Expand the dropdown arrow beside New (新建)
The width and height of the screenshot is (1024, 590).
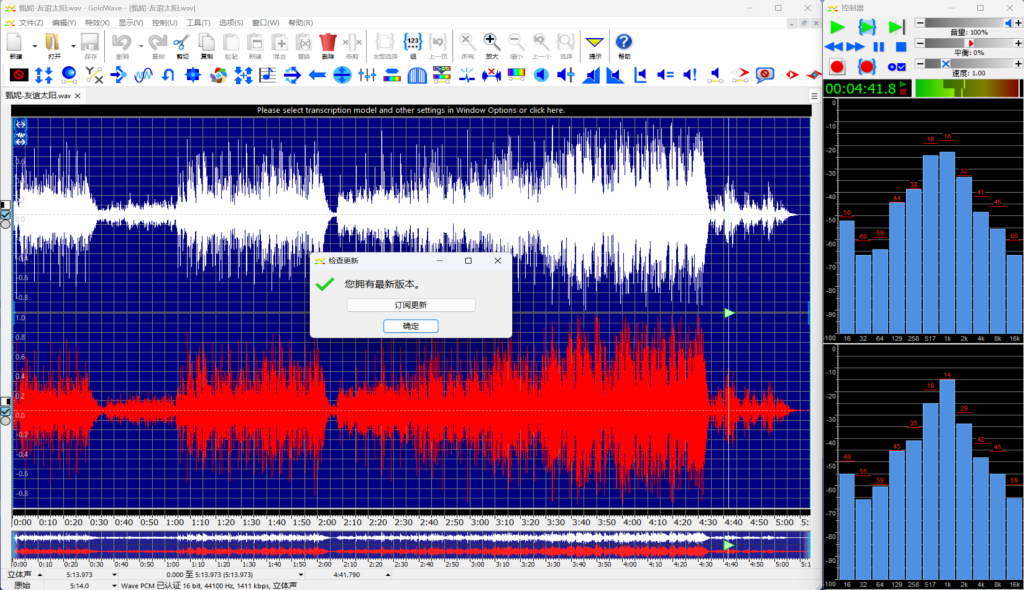(35, 45)
